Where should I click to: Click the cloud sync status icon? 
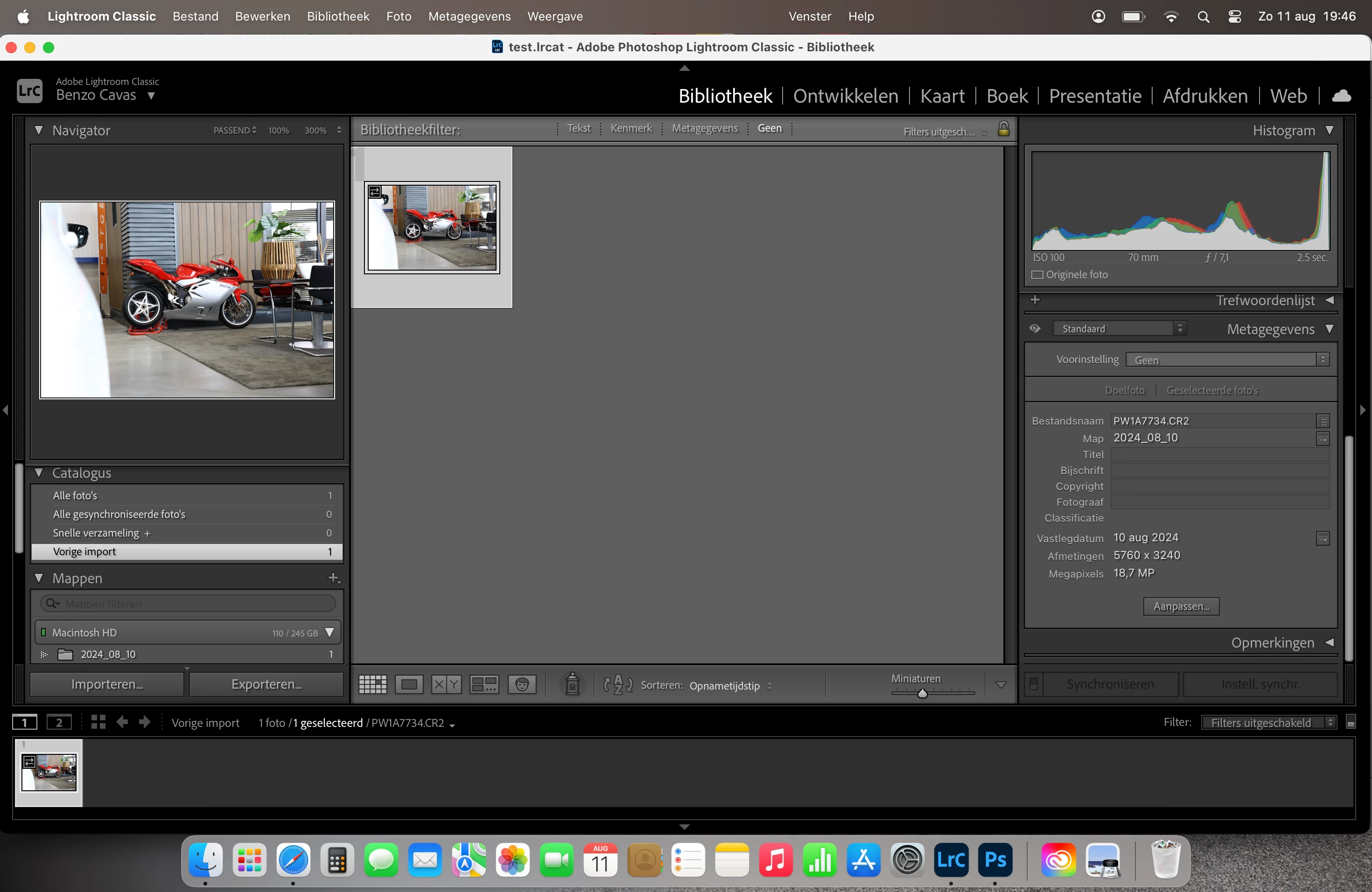pos(1342,96)
